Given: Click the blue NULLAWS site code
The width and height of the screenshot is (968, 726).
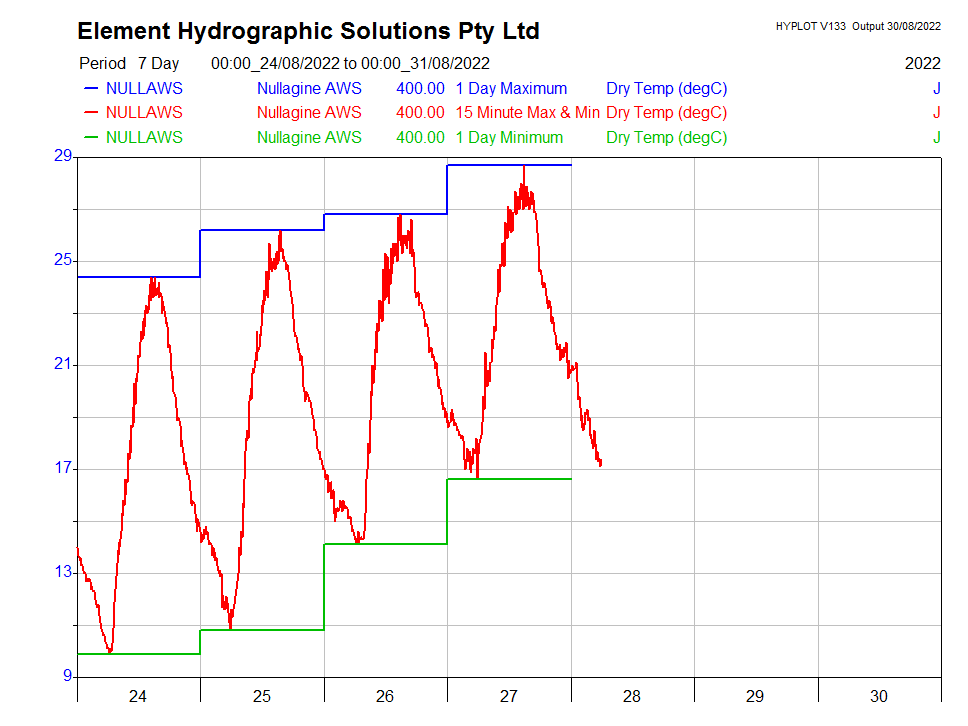Looking at the screenshot, I should pyautogui.click(x=144, y=89).
